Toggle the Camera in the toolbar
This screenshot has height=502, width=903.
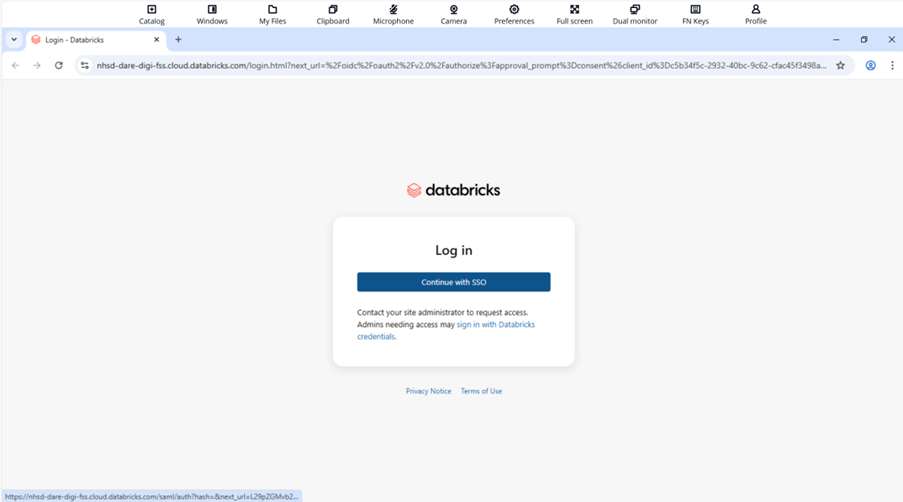(x=454, y=14)
